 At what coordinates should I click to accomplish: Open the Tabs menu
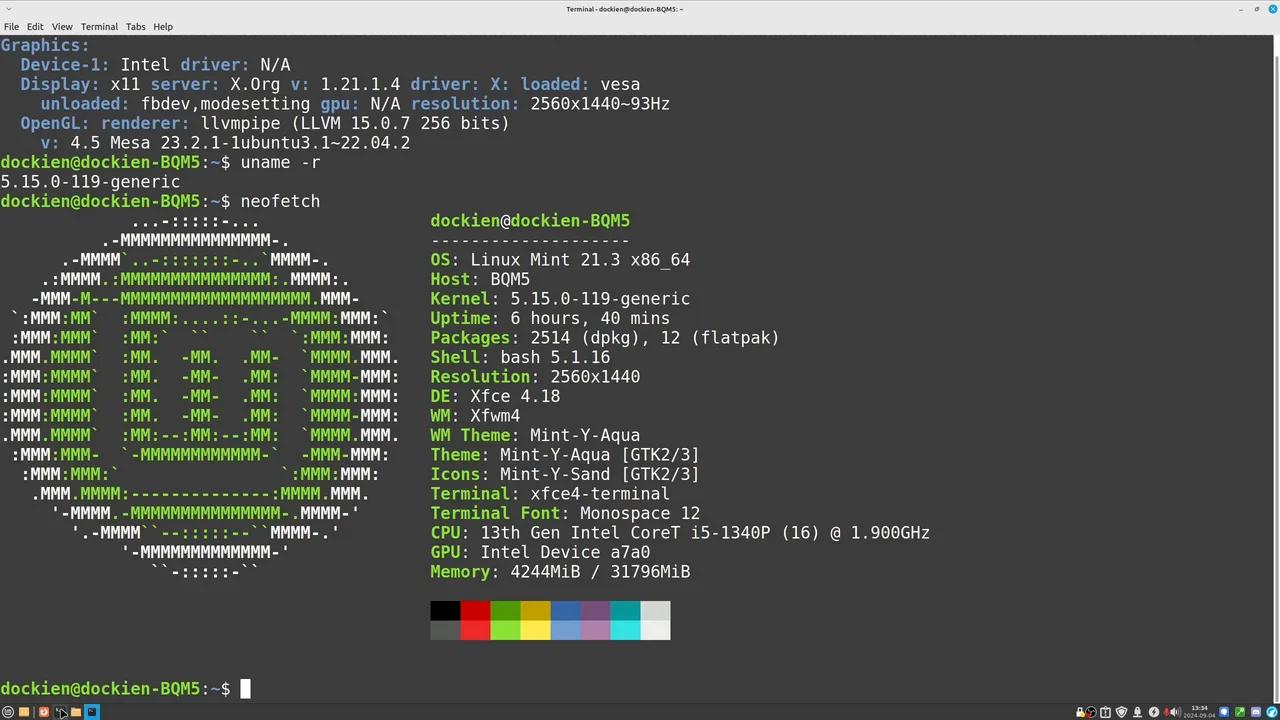(x=135, y=26)
